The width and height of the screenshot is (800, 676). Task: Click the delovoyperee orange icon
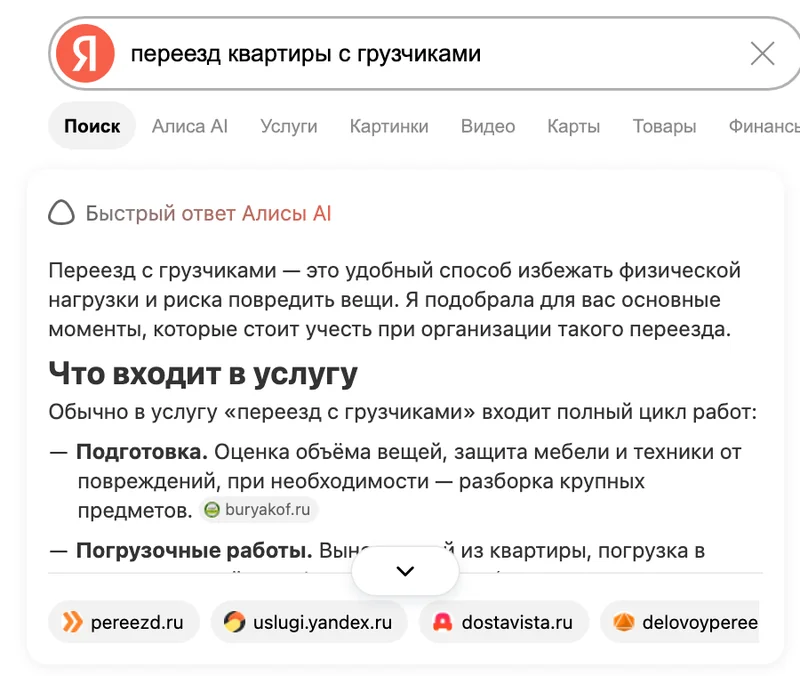pyautogui.click(x=623, y=622)
